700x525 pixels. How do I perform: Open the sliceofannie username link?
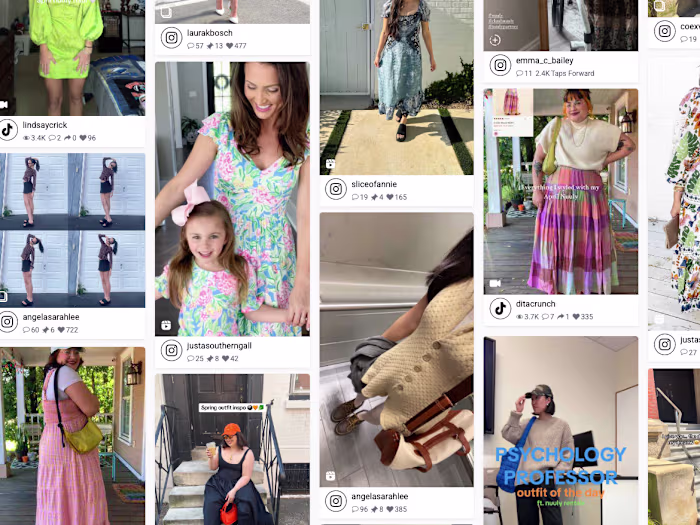[374, 184]
